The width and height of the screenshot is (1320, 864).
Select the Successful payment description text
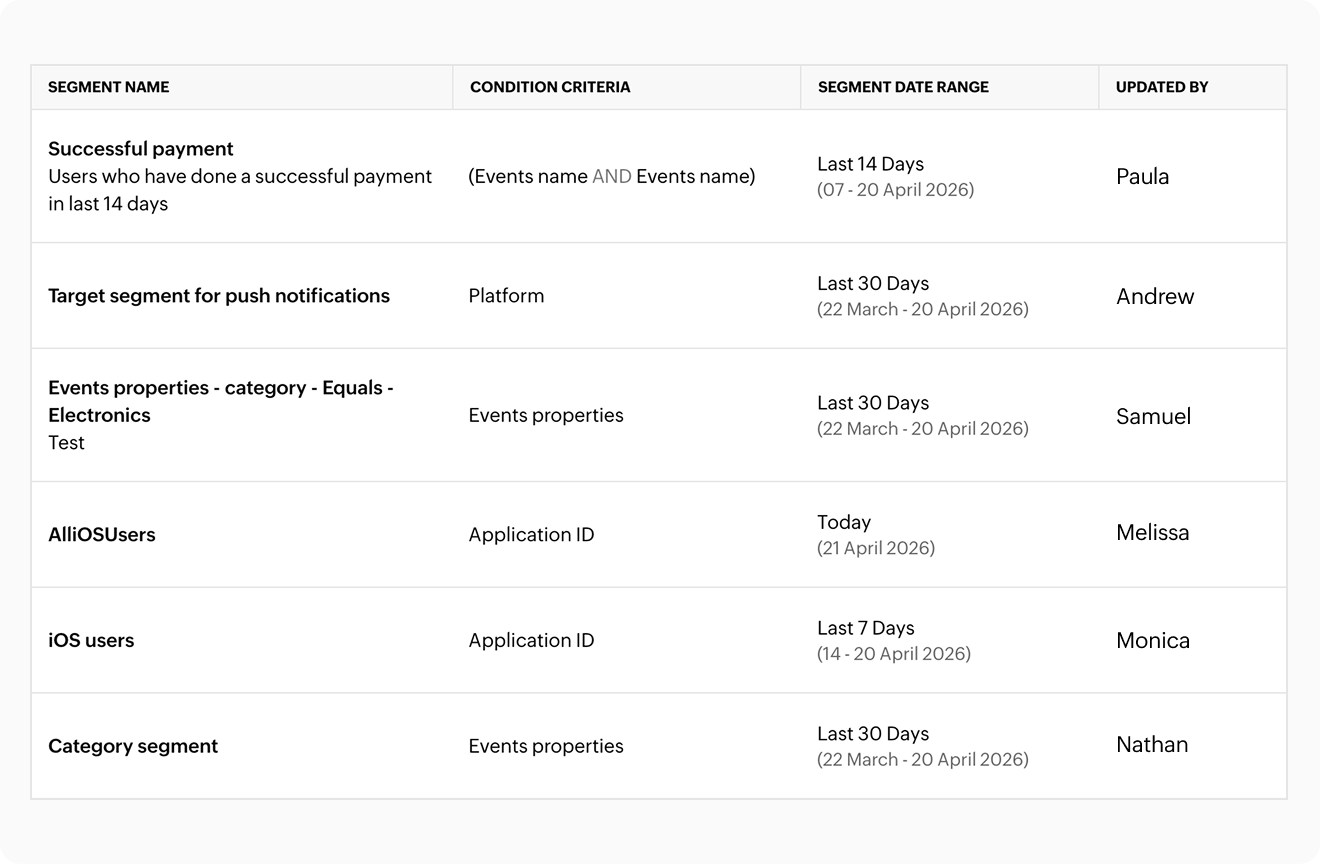pos(240,190)
